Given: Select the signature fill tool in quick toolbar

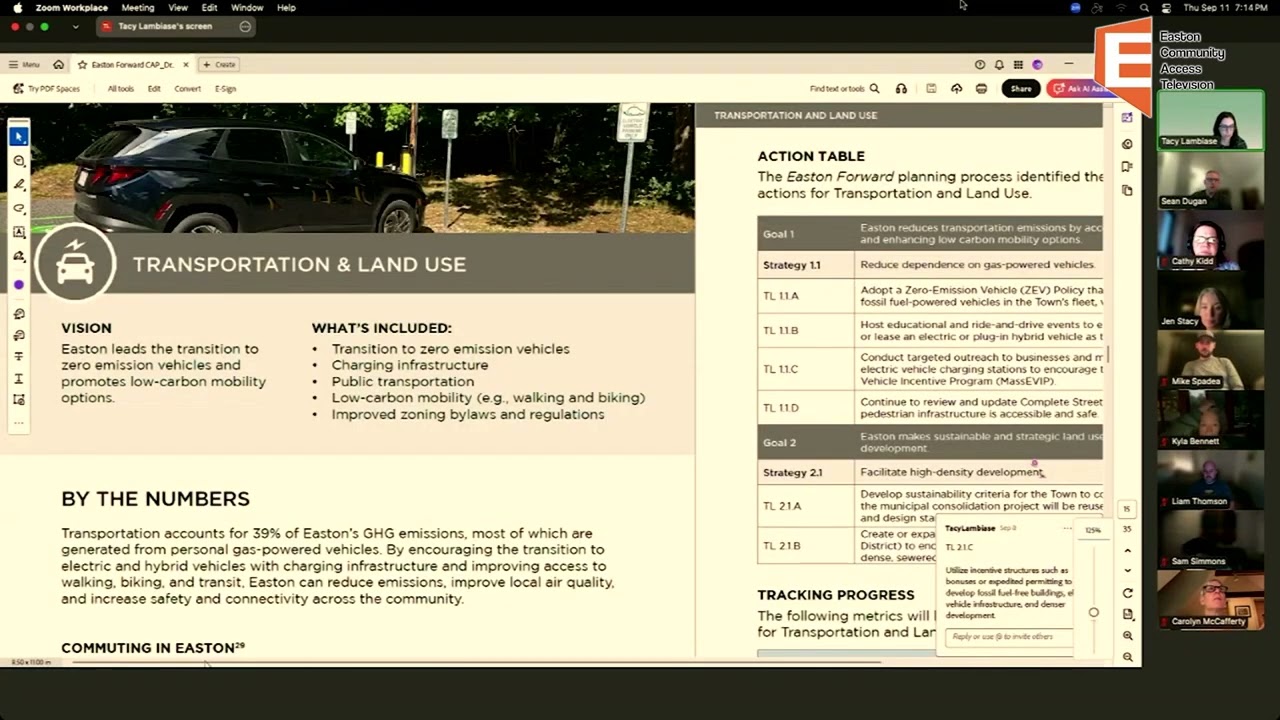Looking at the screenshot, I should pos(19,256).
